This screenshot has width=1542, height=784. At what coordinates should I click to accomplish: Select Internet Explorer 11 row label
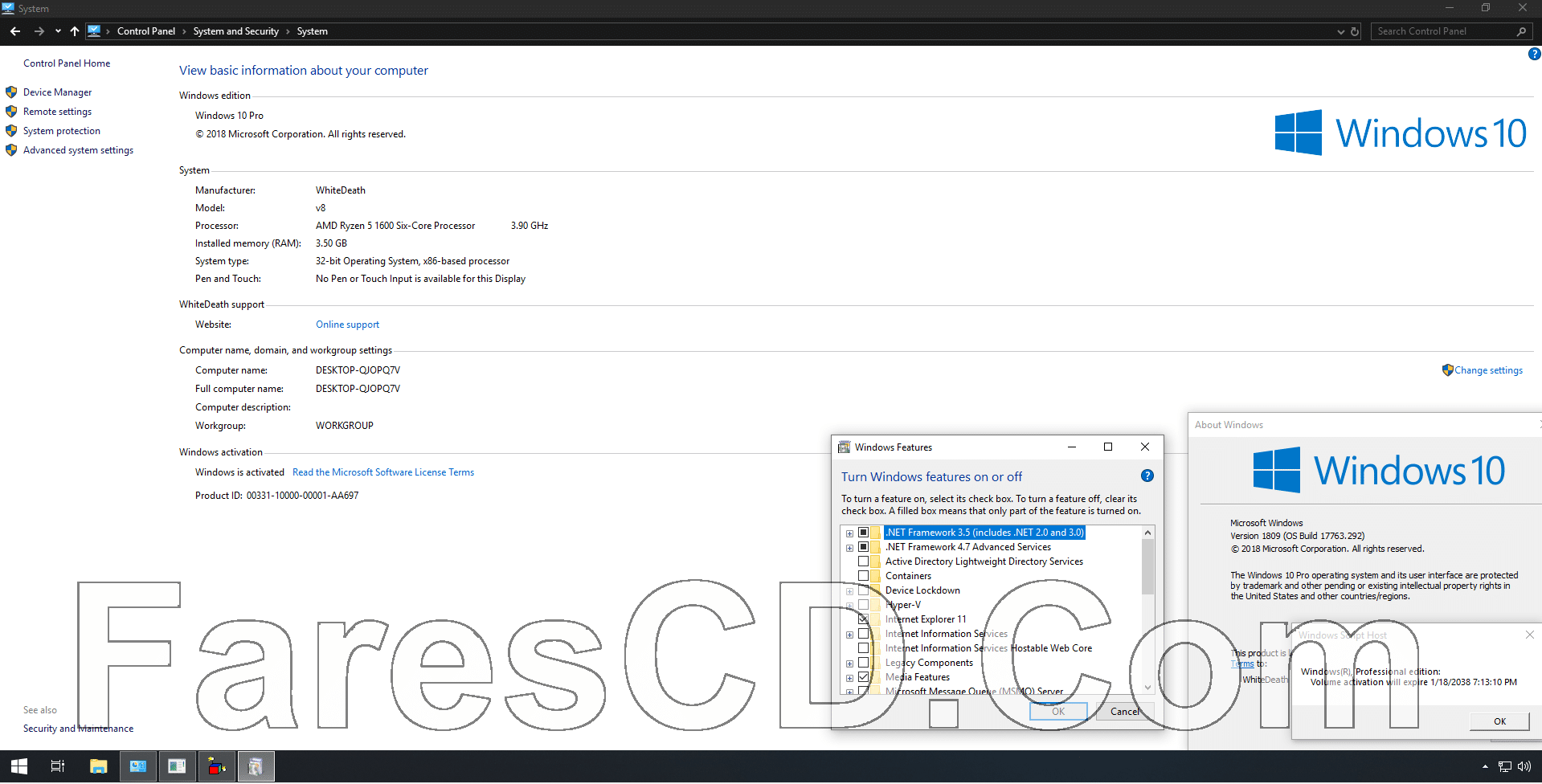[926, 619]
